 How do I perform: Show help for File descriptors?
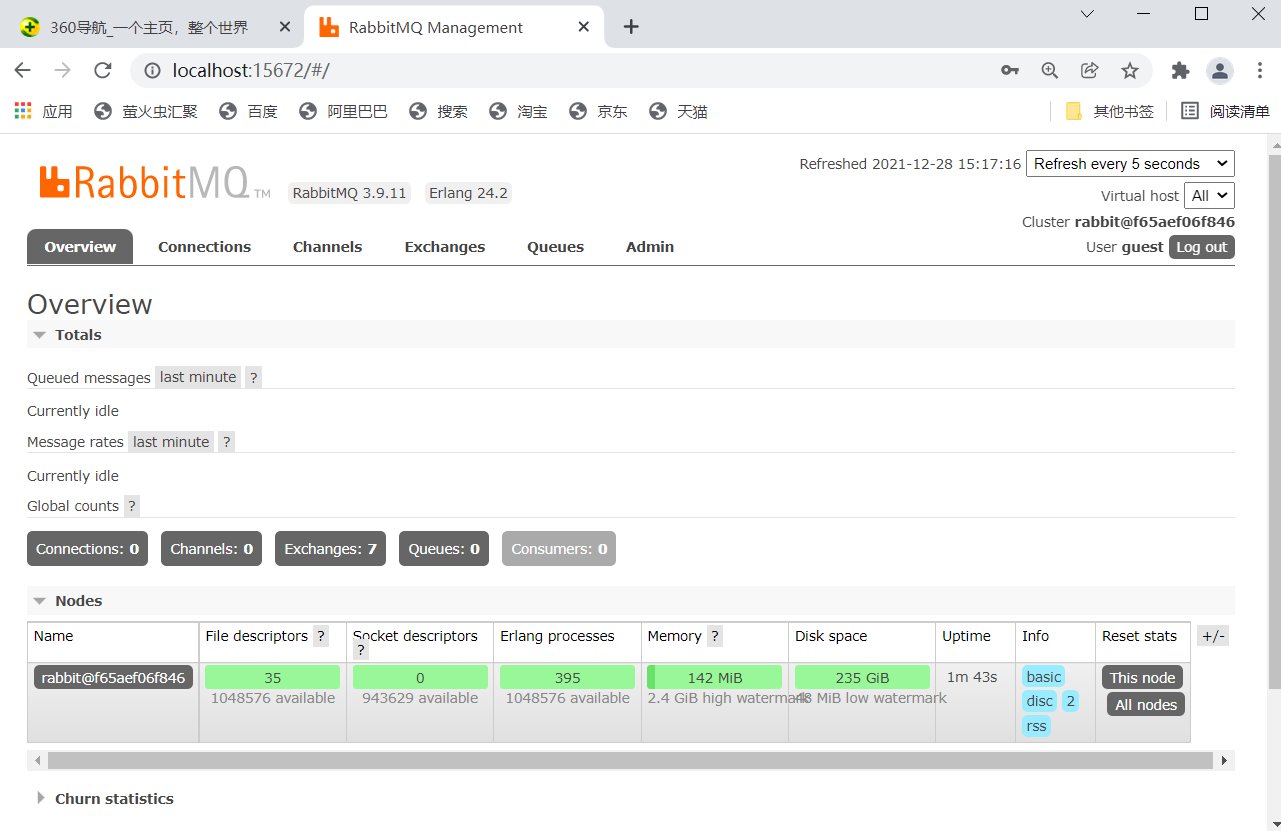coord(321,636)
